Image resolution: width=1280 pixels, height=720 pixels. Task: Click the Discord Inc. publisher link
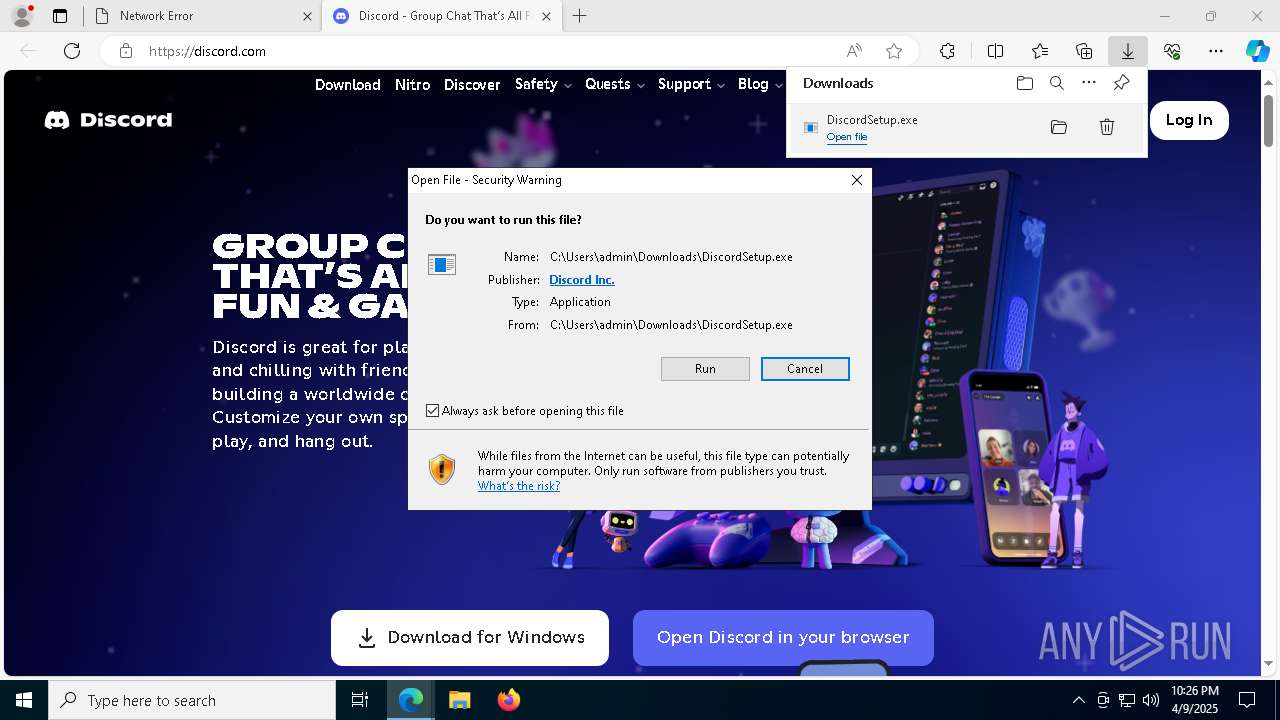(x=582, y=280)
